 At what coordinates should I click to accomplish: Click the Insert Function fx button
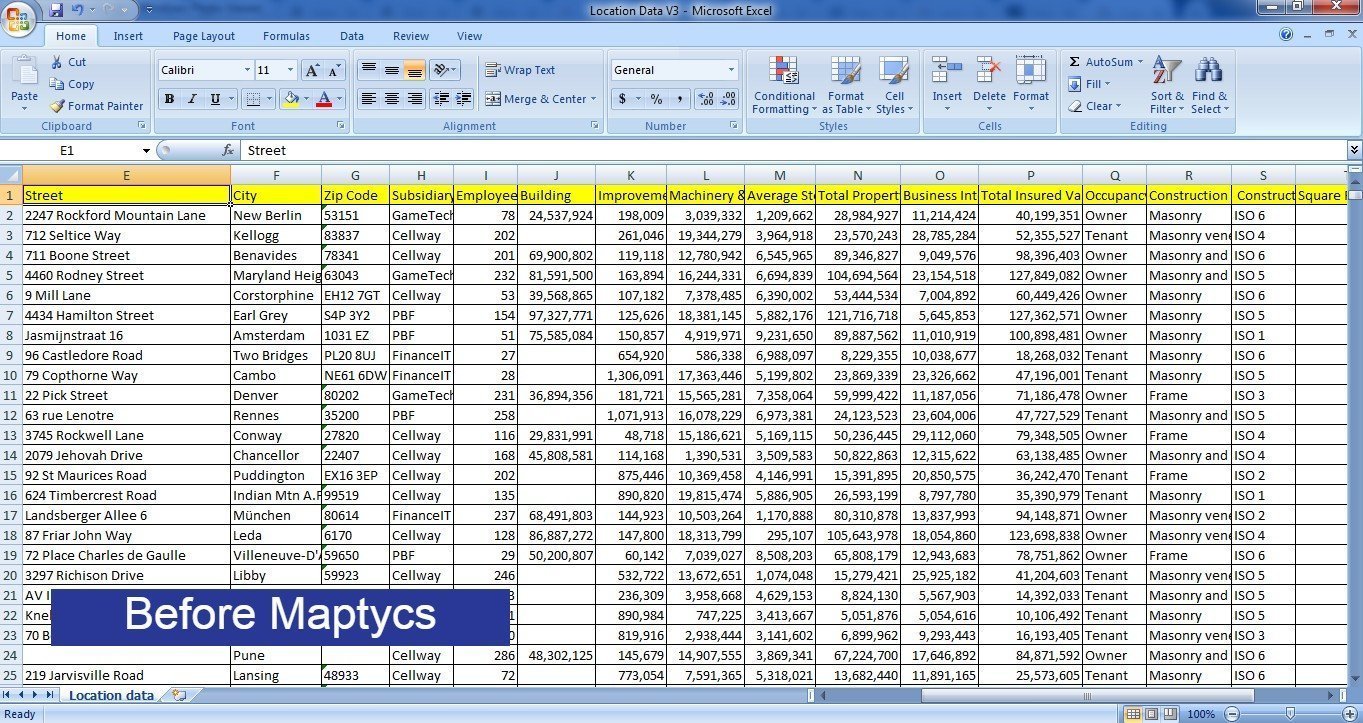(x=228, y=150)
